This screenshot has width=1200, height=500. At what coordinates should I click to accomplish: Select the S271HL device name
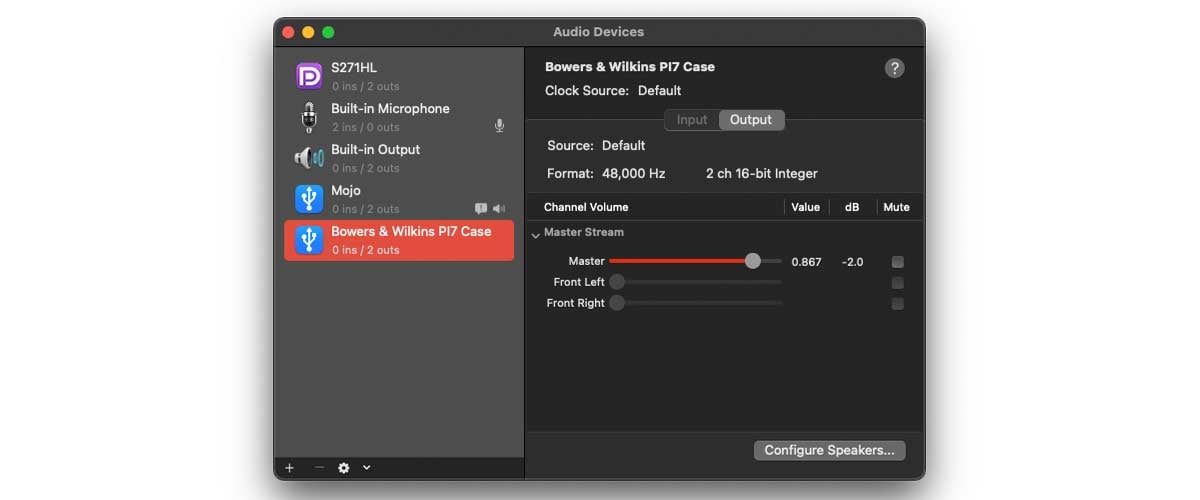tap(354, 68)
